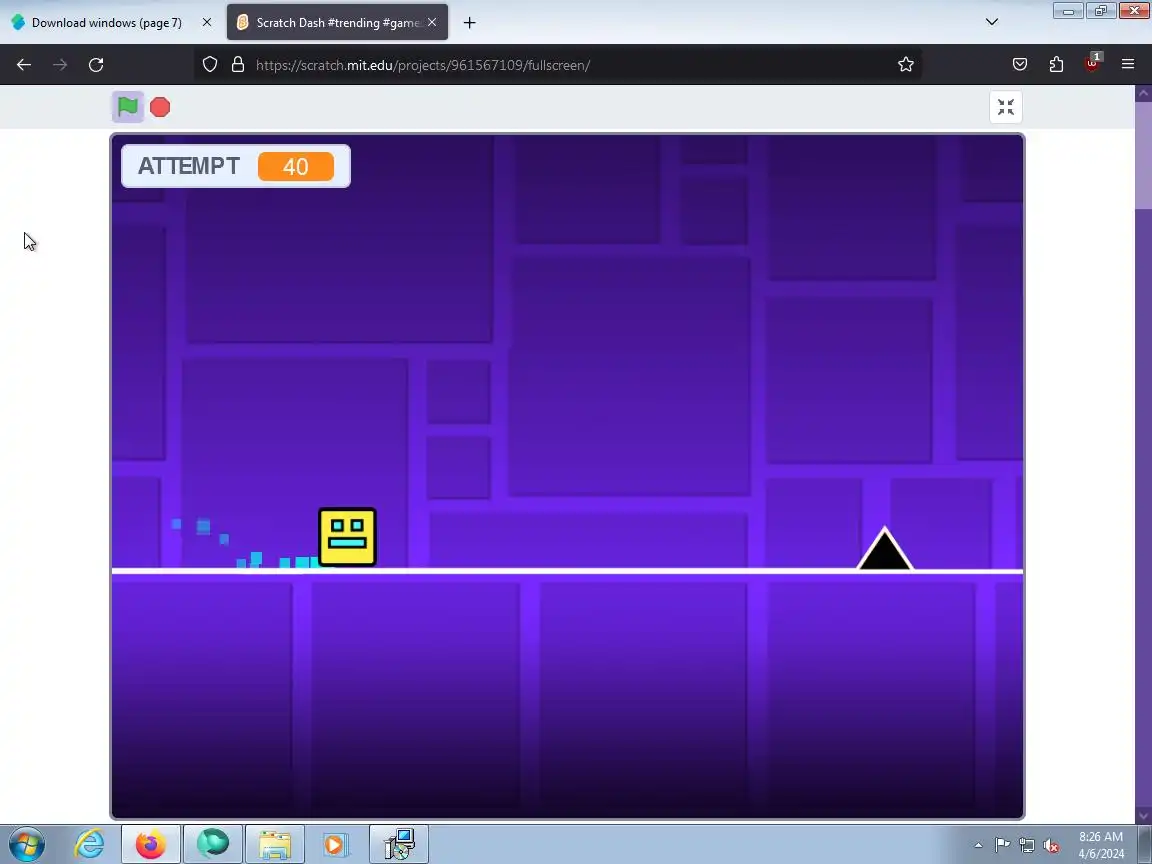
Task: Open Windows Explorer folder on taskbar
Action: coord(275,844)
